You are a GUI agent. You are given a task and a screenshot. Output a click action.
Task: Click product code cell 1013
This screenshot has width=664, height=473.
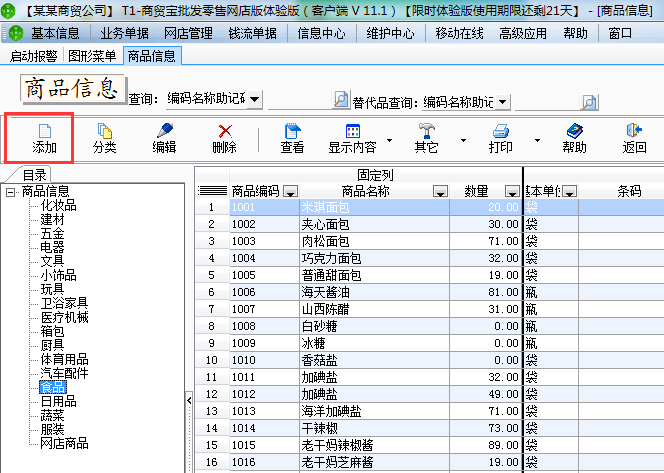[265, 411]
